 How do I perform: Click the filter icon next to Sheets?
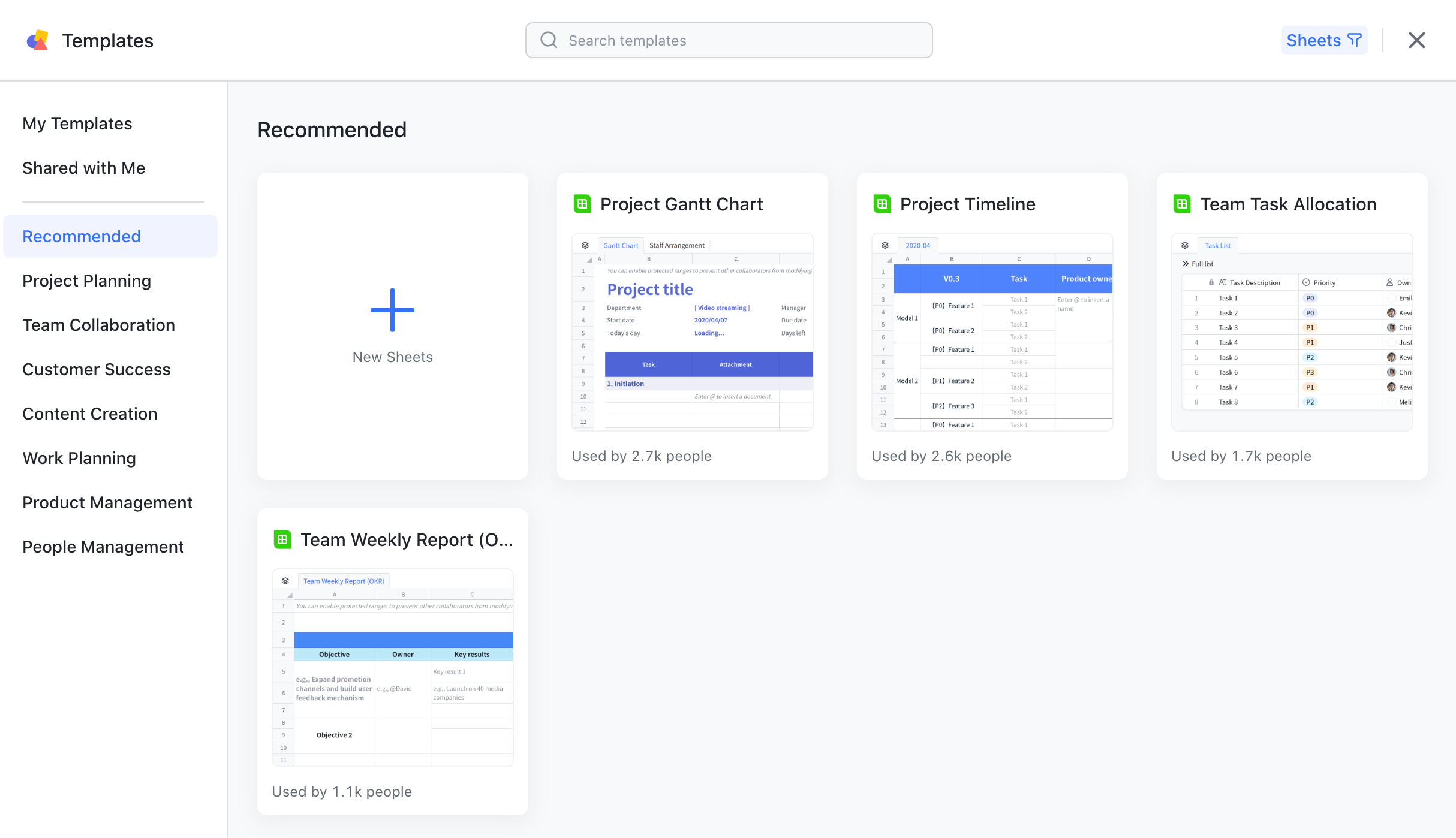coord(1354,40)
